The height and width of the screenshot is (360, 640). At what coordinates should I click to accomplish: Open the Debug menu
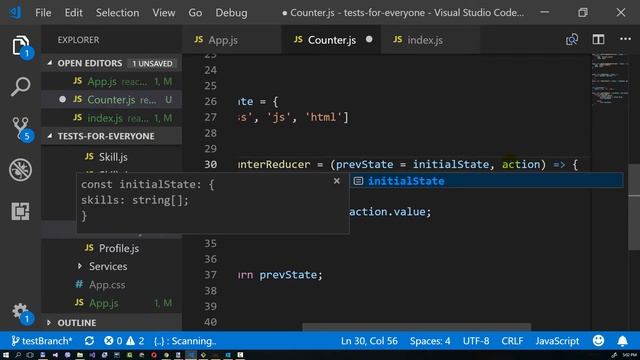tap(231, 13)
